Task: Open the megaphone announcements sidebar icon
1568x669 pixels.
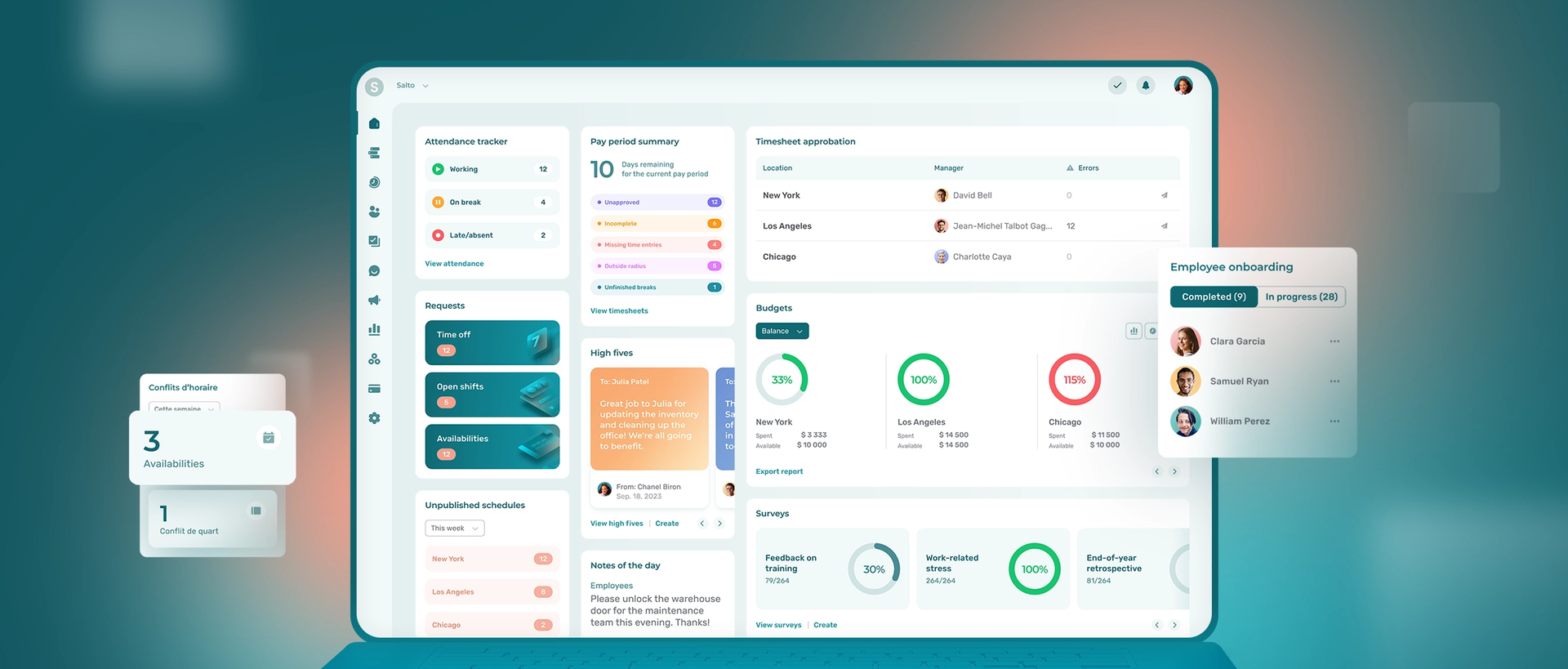Action: [x=374, y=300]
